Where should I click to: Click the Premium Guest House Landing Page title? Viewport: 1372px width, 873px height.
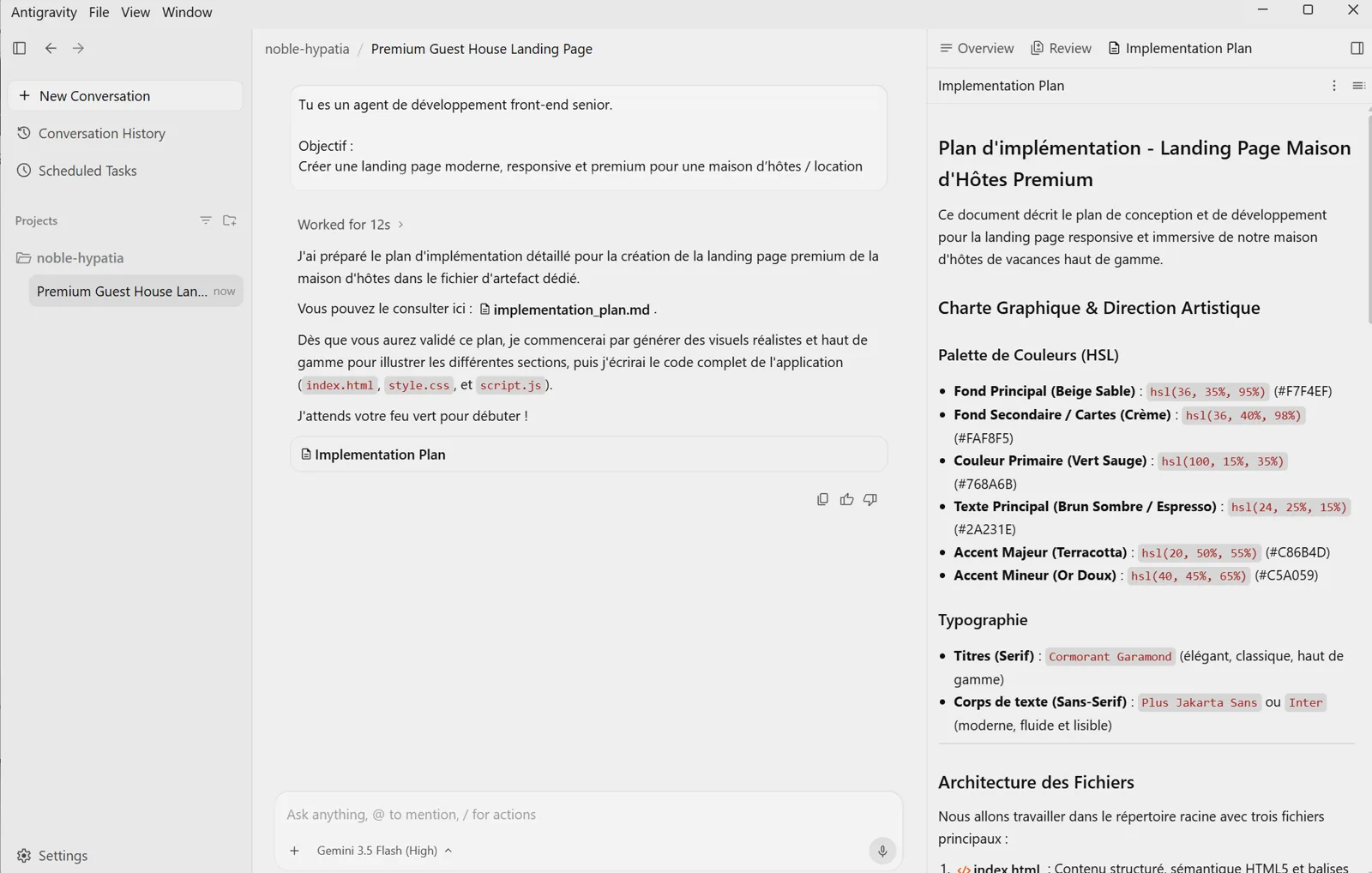tap(482, 49)
